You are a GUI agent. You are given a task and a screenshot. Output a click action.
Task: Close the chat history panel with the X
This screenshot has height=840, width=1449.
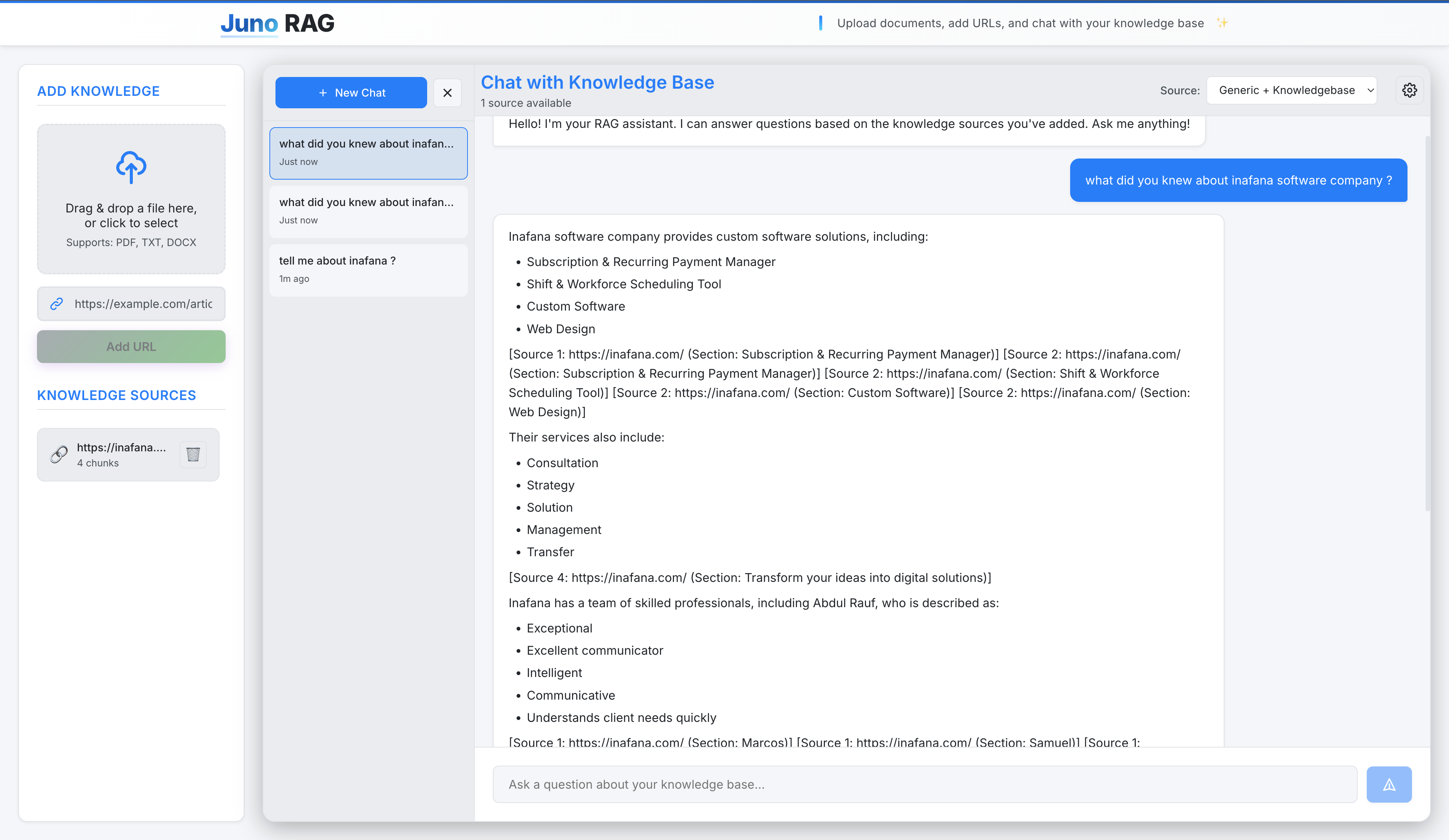tap(448, 92)
